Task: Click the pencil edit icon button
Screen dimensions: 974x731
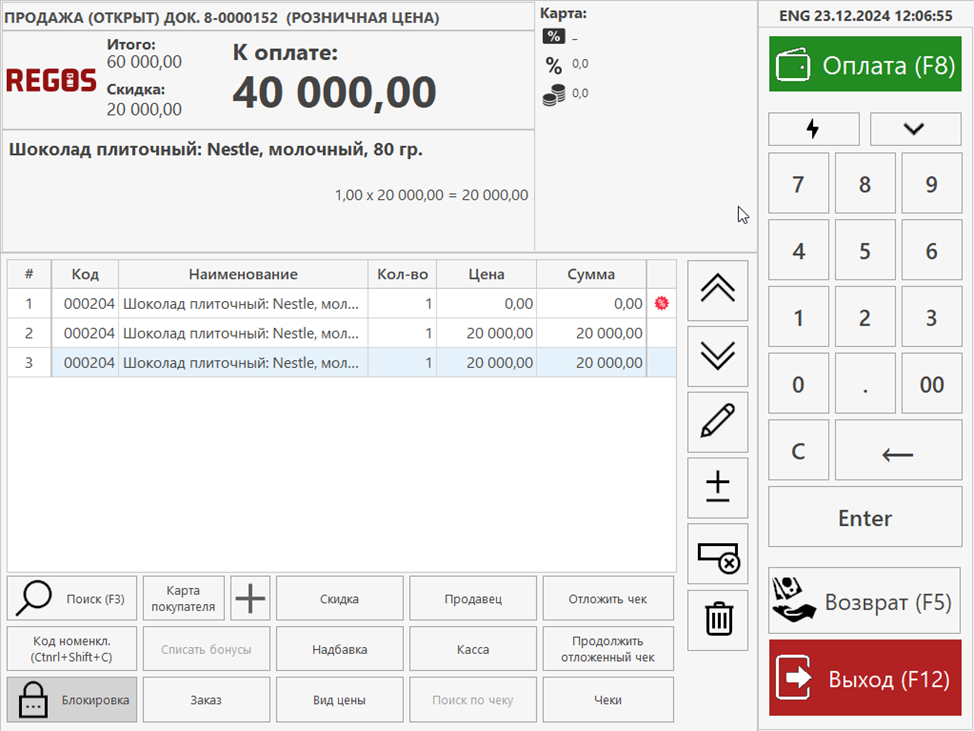Action: coord(718,422)
